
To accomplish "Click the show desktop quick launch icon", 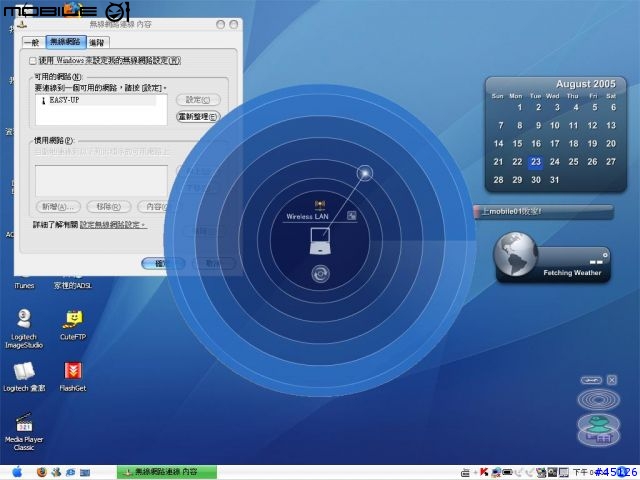I will [85, 473].
